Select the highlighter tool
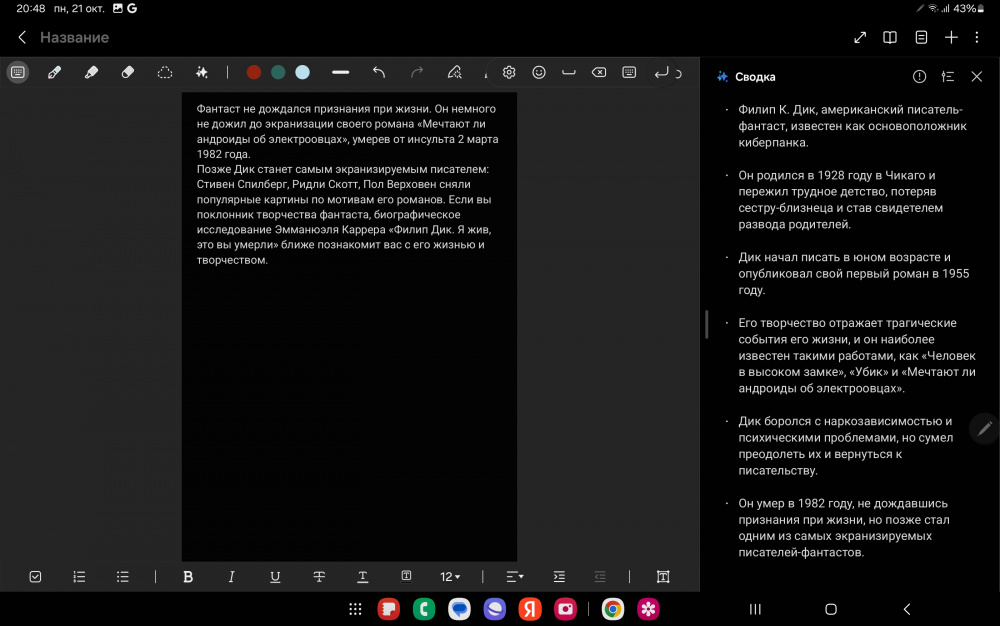 coord(91,72)
